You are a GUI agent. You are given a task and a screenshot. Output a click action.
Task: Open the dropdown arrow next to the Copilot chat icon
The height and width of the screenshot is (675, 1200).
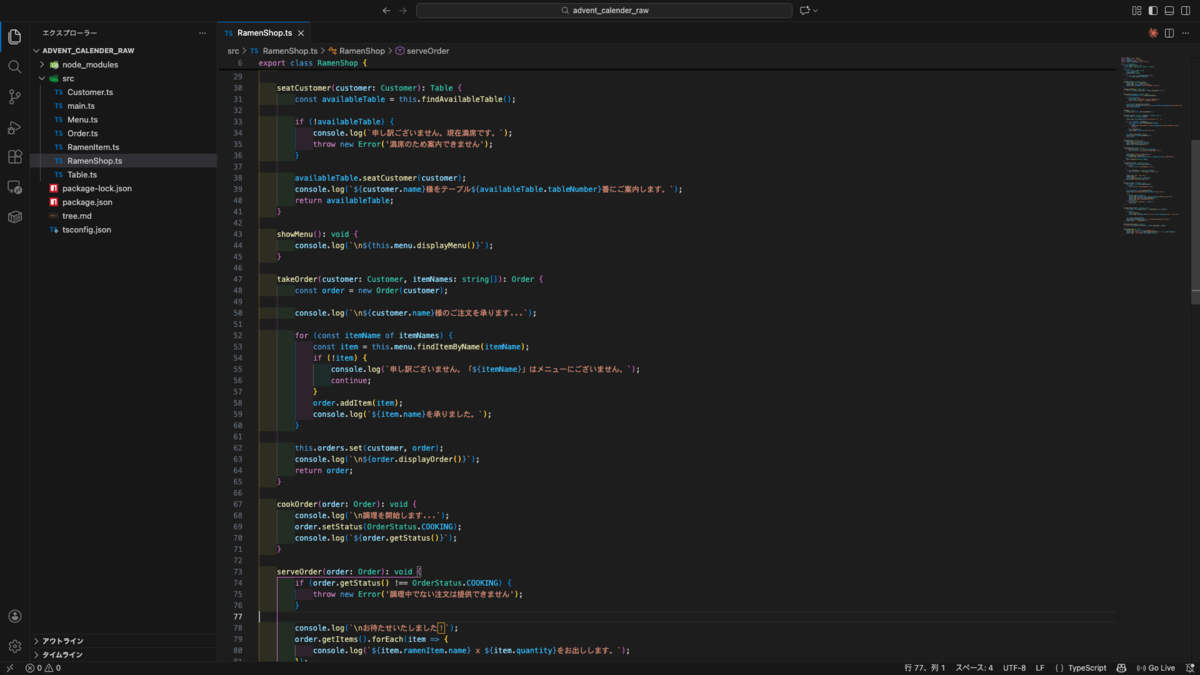click(816, 10)
